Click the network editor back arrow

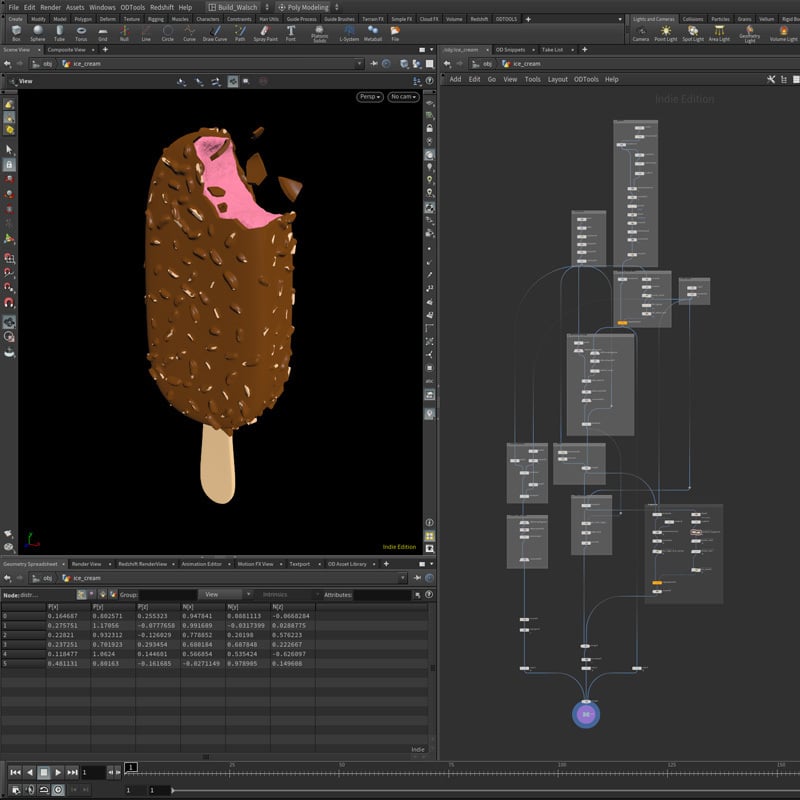coord(447,64)
